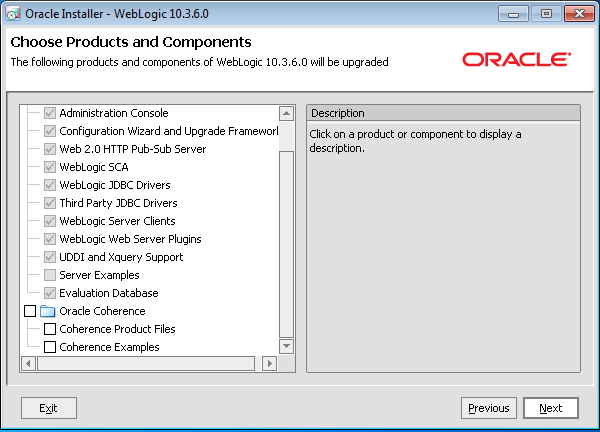Toggle the Administration Console checkbox
Viewport: 600px width, 432px height.
pos(50,113)
